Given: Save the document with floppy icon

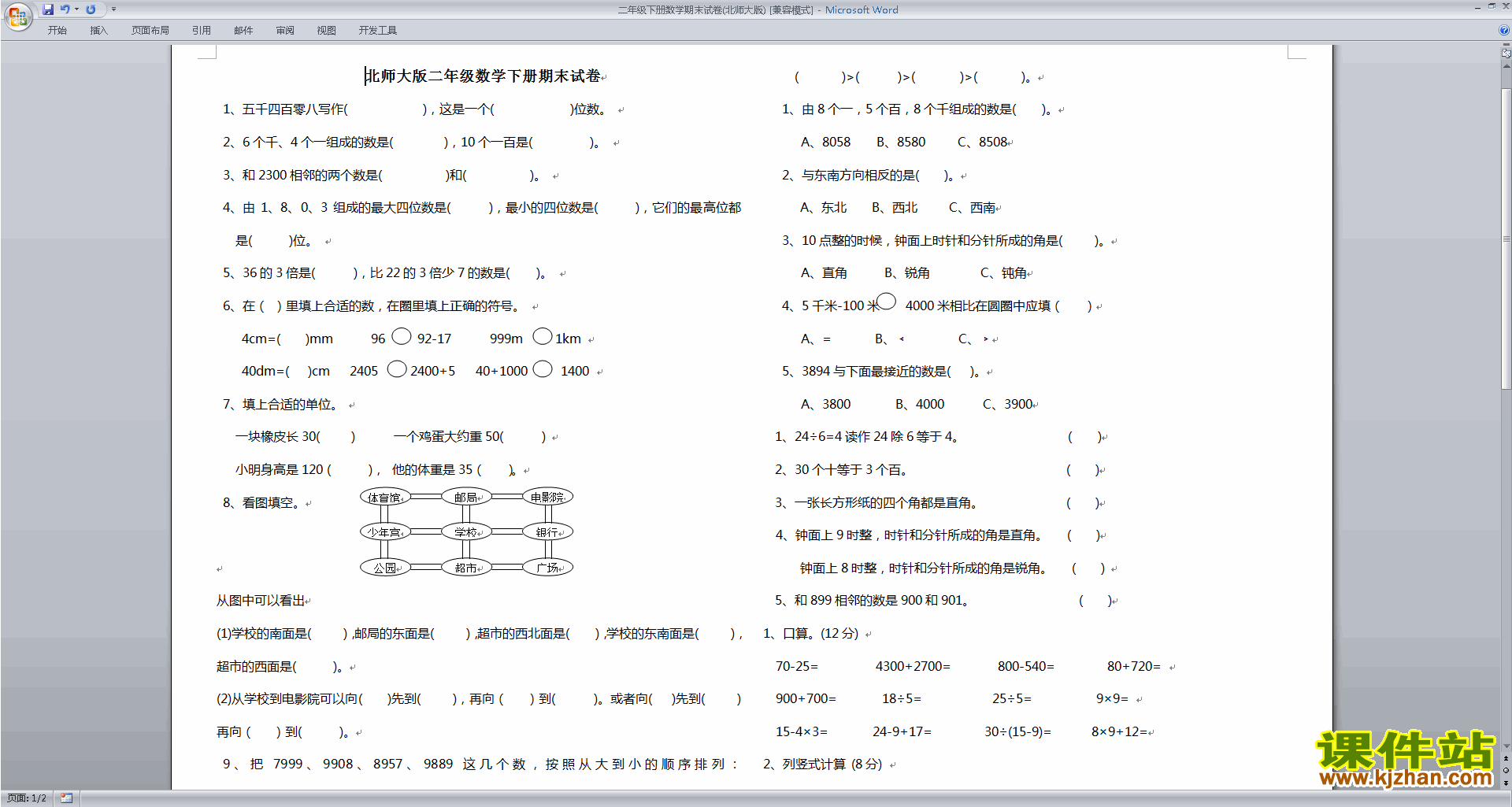Looking at the screenshot, I should (48, 9).
